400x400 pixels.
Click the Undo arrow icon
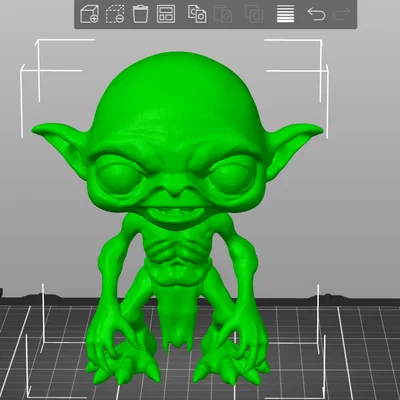[316, 14]
